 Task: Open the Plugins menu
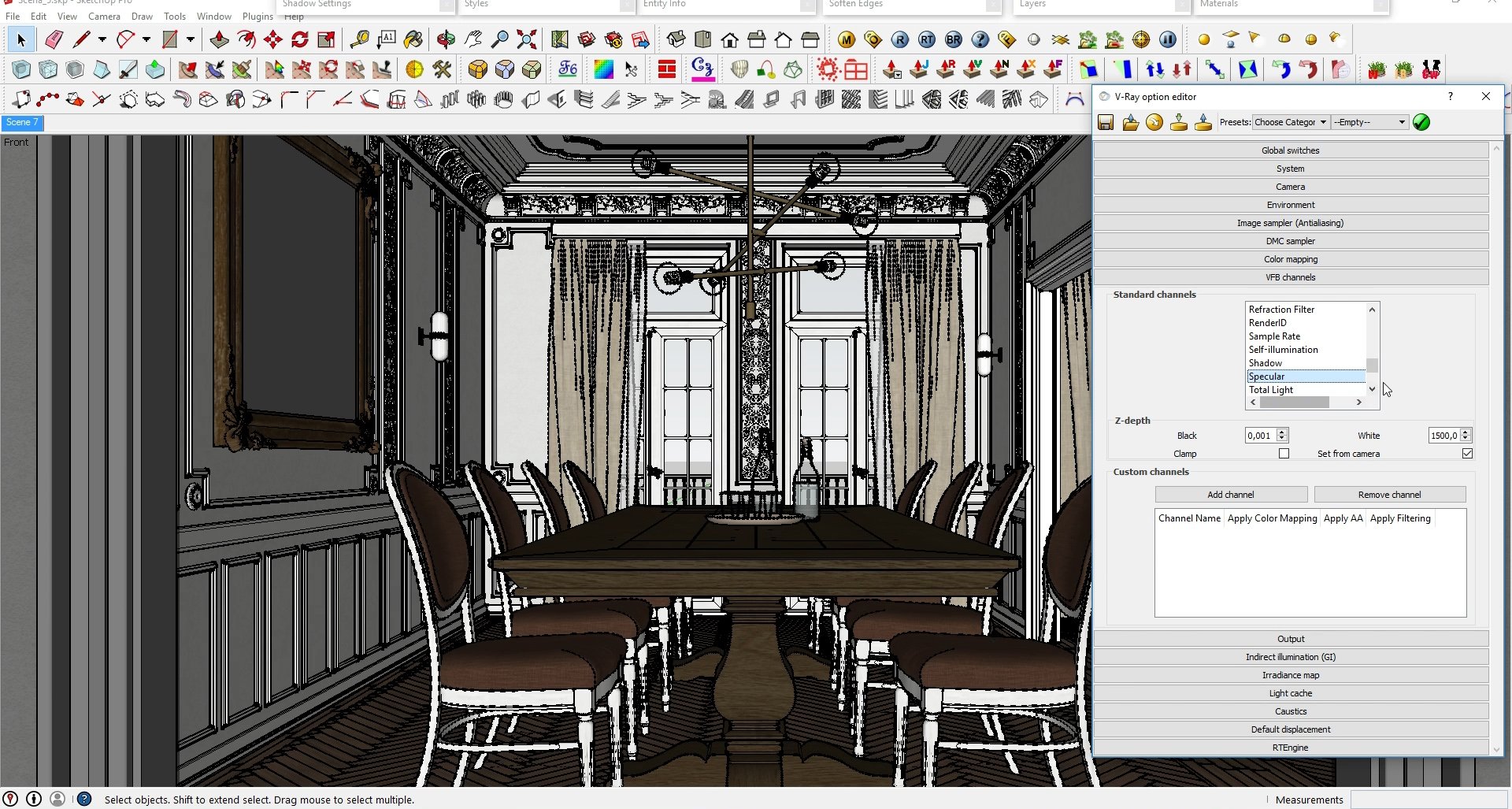point(258,17)
